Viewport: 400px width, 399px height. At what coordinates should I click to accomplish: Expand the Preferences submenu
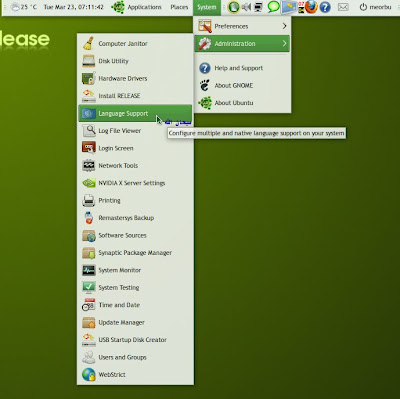click(242, 26)
